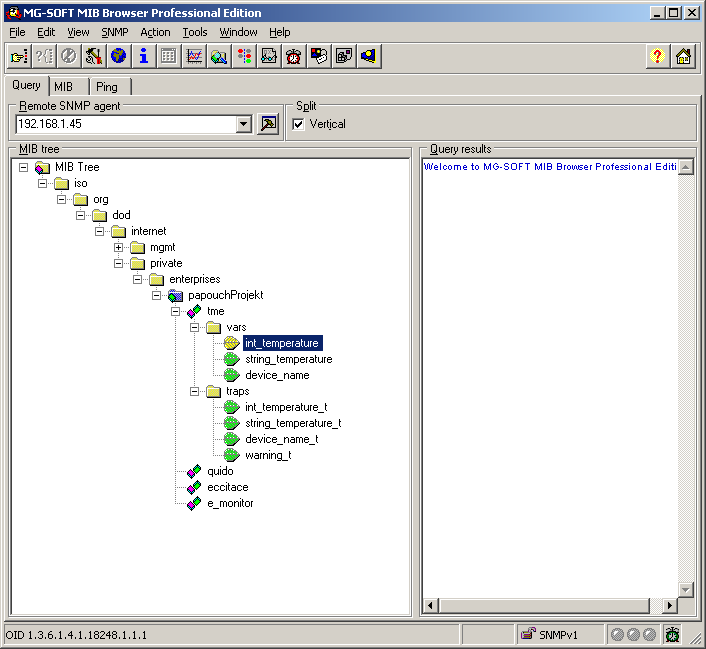
Task: Open the Window menu
Action: point(238,32)
